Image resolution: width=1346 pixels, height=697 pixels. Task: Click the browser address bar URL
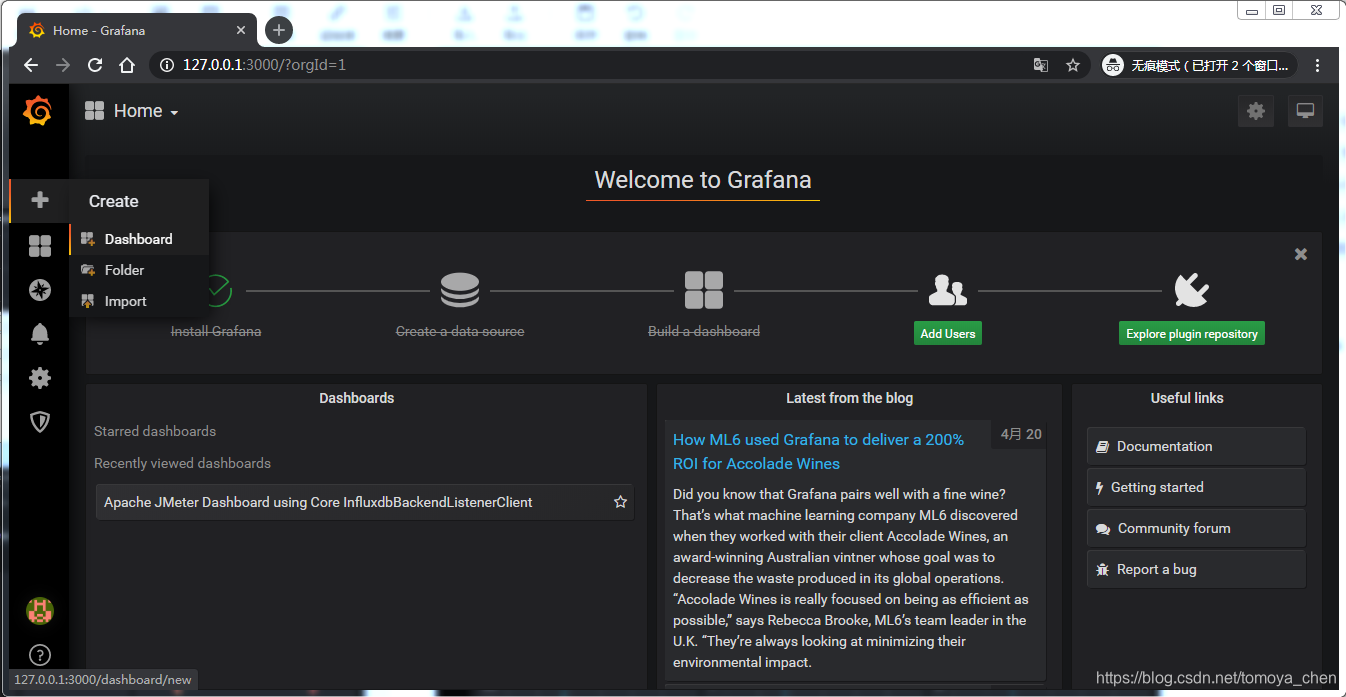point(265,65)
